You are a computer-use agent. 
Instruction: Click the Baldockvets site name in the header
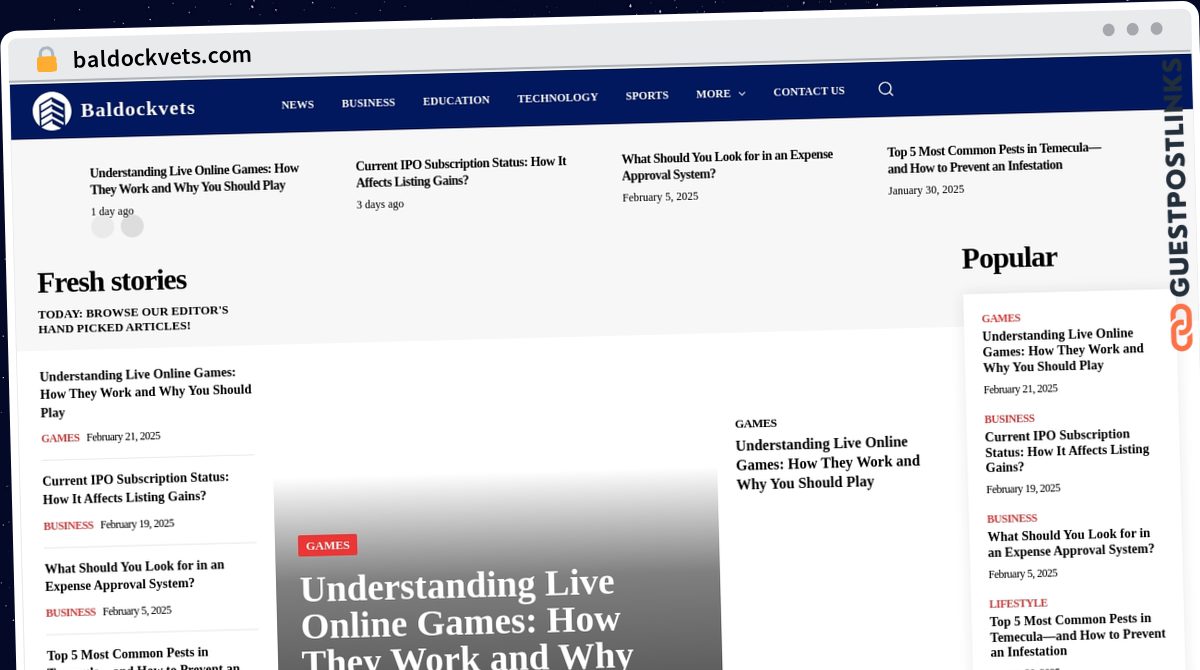[x=138, y=109]
